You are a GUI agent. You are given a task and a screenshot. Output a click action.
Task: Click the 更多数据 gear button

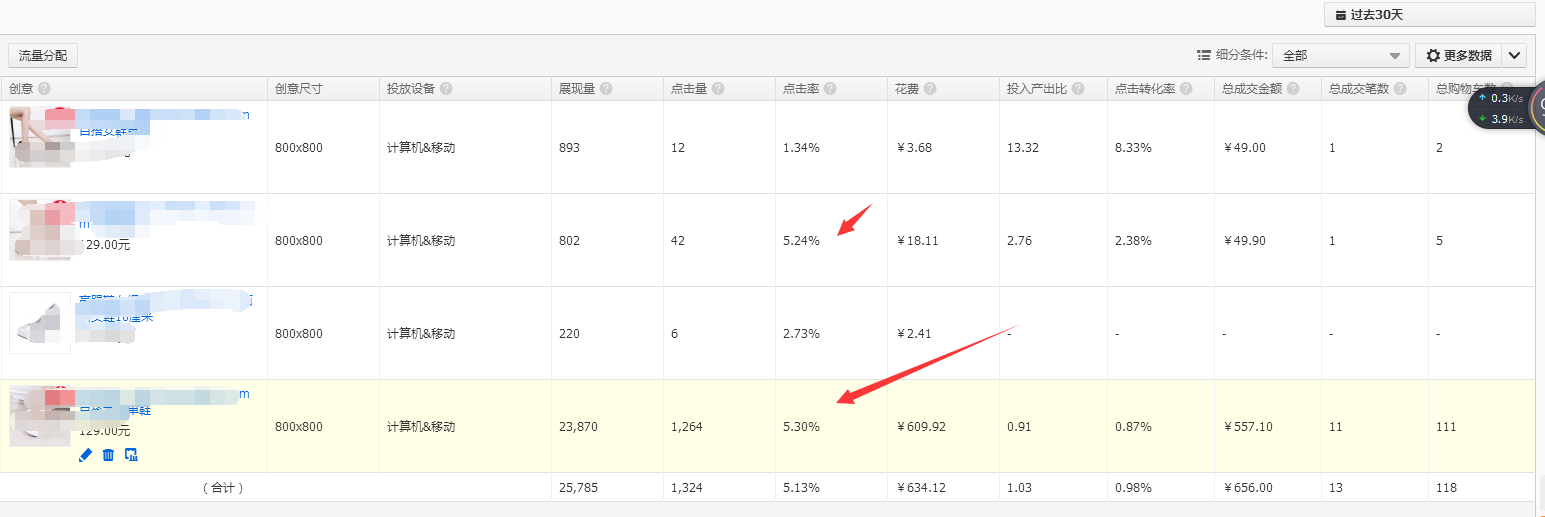[1458, 56]
